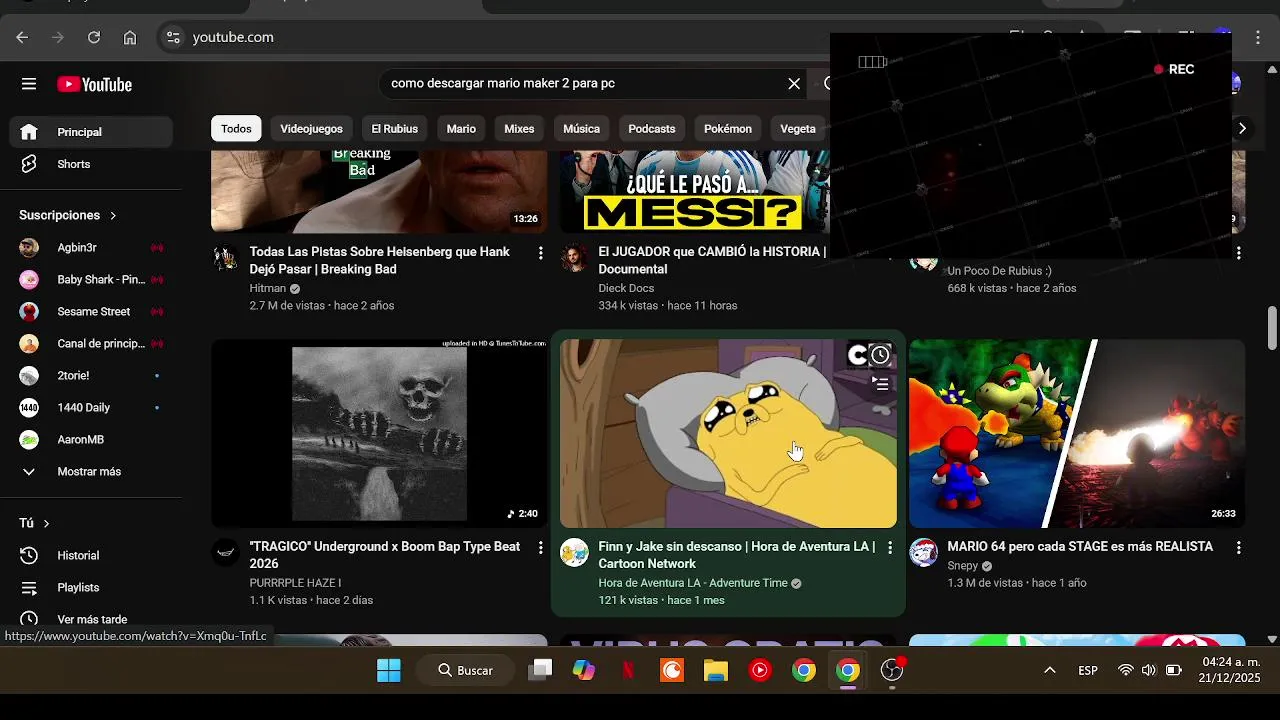Open Canal de princip... subscription

click(x=91, y=343)
